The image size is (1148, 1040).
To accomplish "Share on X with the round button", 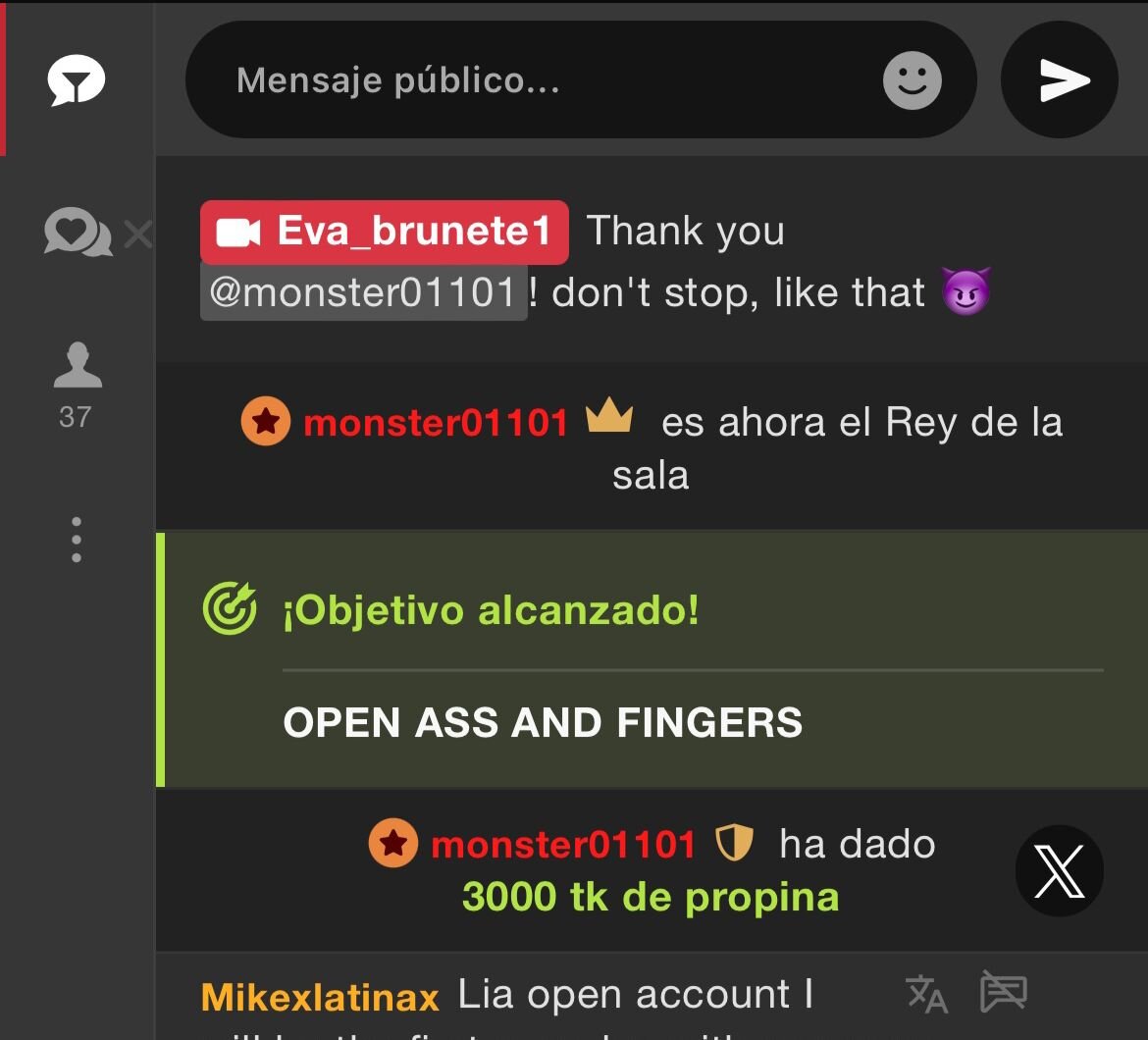I will [x=1060, y=871].
